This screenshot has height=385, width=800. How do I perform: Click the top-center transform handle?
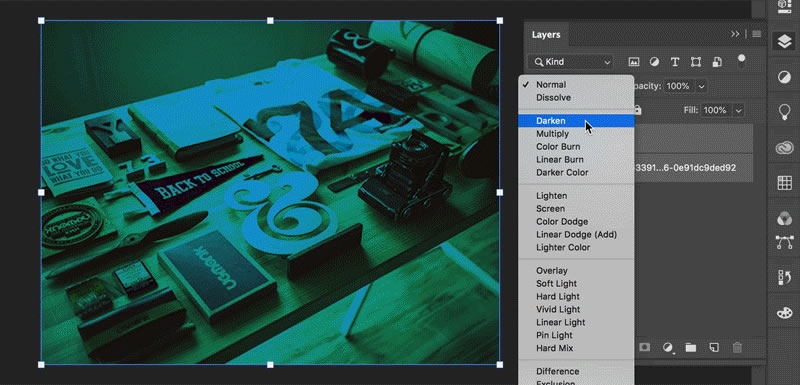tap(270, 21)
